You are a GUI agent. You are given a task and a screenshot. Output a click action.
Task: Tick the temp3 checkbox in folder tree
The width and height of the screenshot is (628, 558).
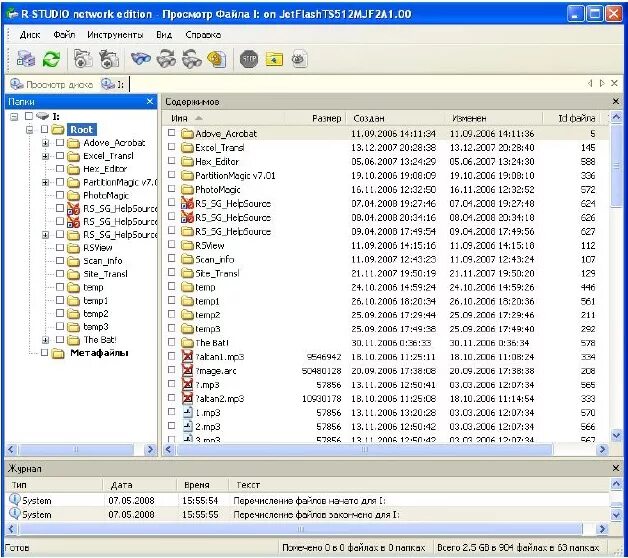coord(60,326)
